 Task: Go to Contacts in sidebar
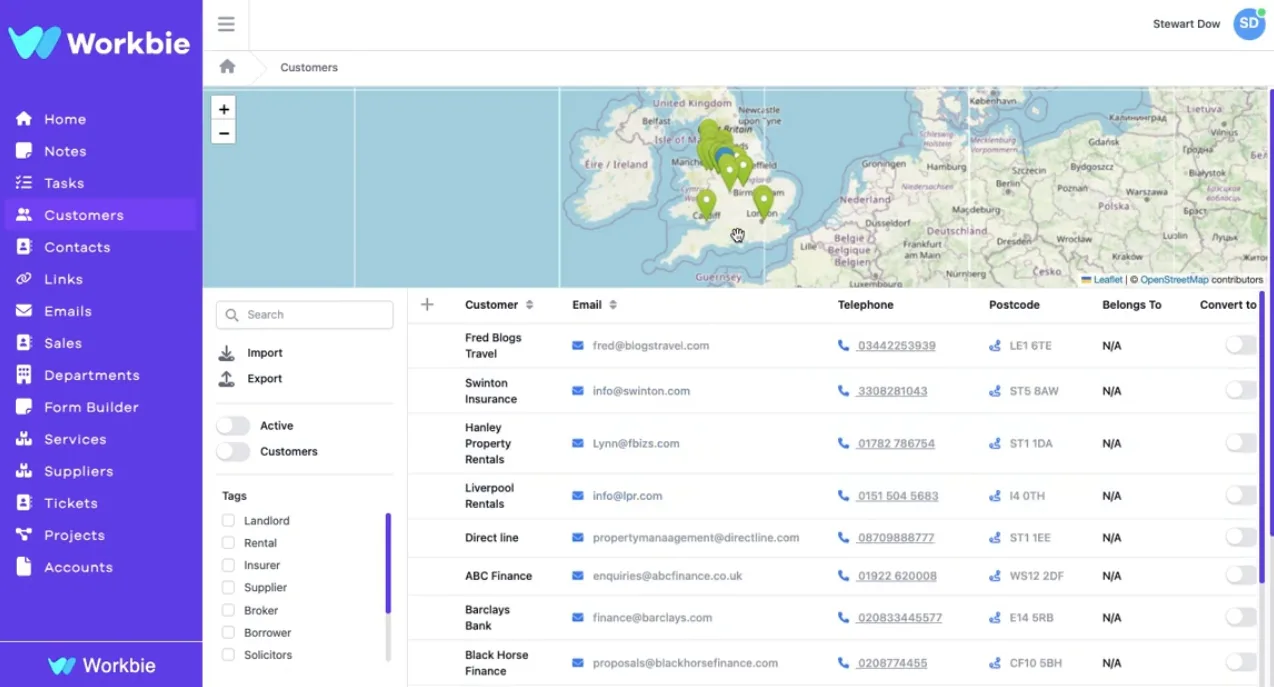point(77,247)
